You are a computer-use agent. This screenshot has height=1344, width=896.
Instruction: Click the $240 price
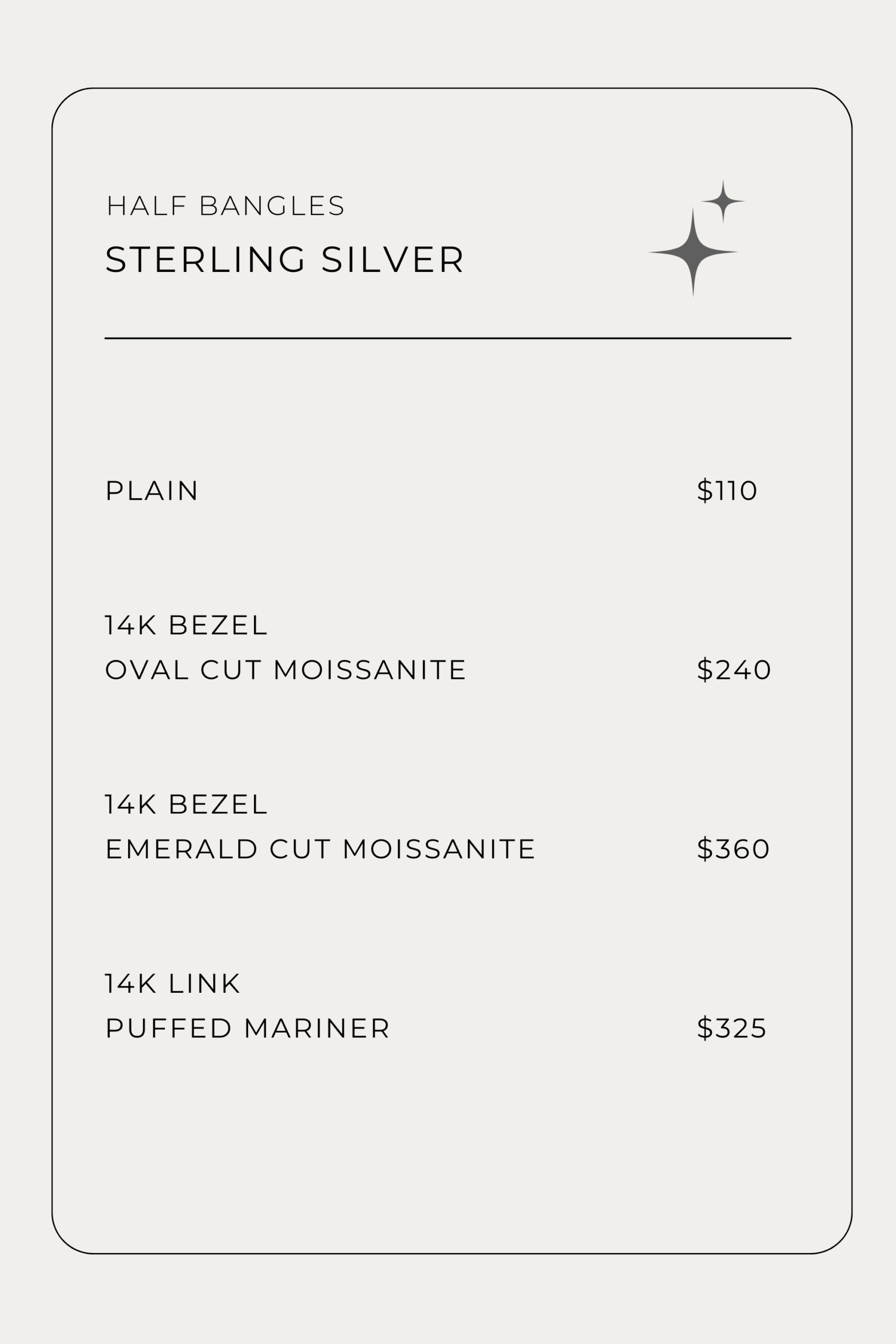click(x=734, y=670)
